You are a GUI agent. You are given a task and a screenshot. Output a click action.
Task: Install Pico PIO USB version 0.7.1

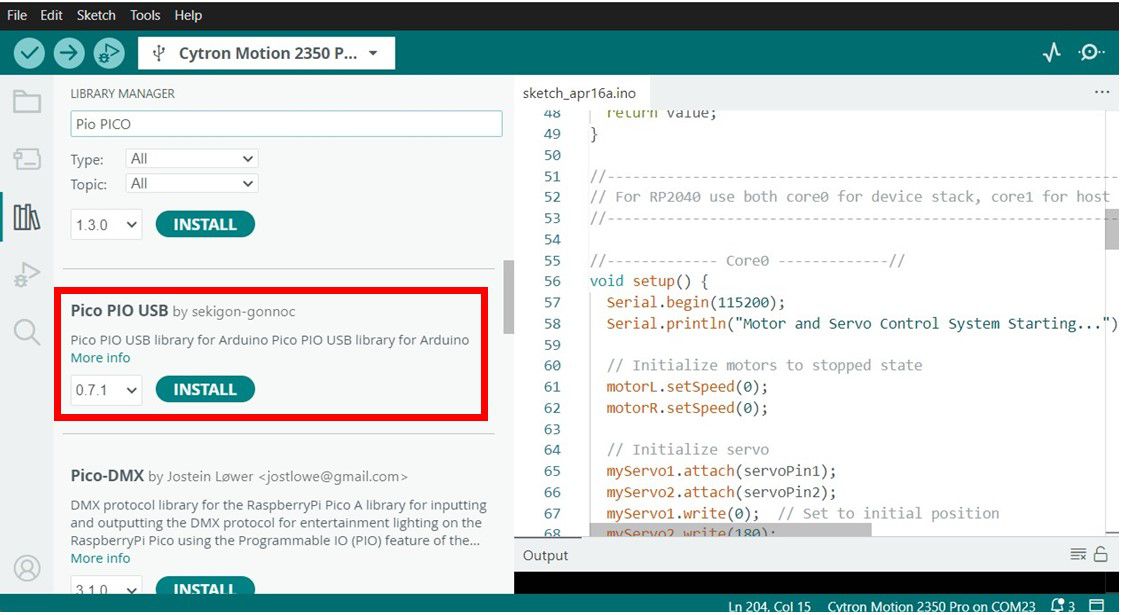pyautogui.click(x=205, y=390)
